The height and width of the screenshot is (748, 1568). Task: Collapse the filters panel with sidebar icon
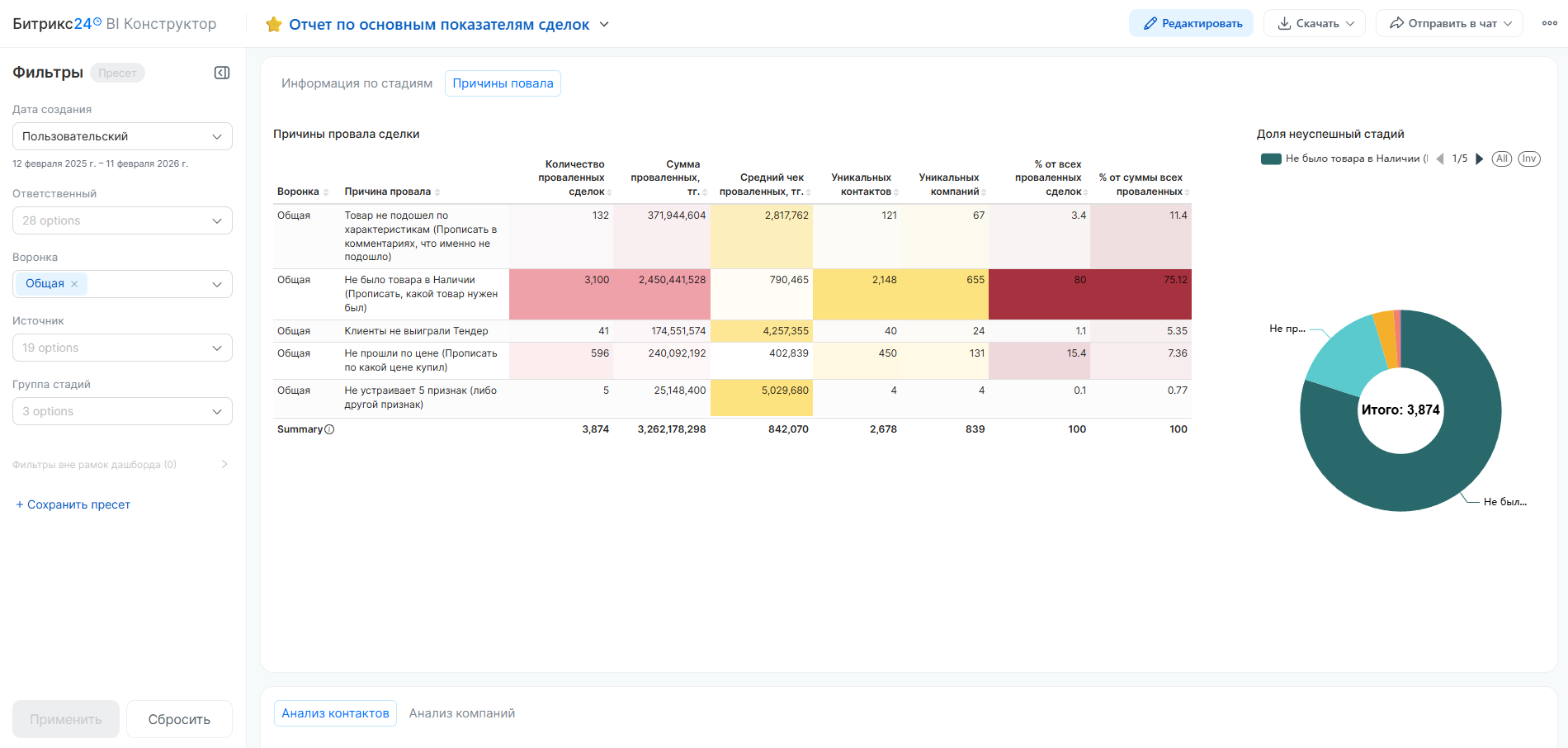pos(222,73)
